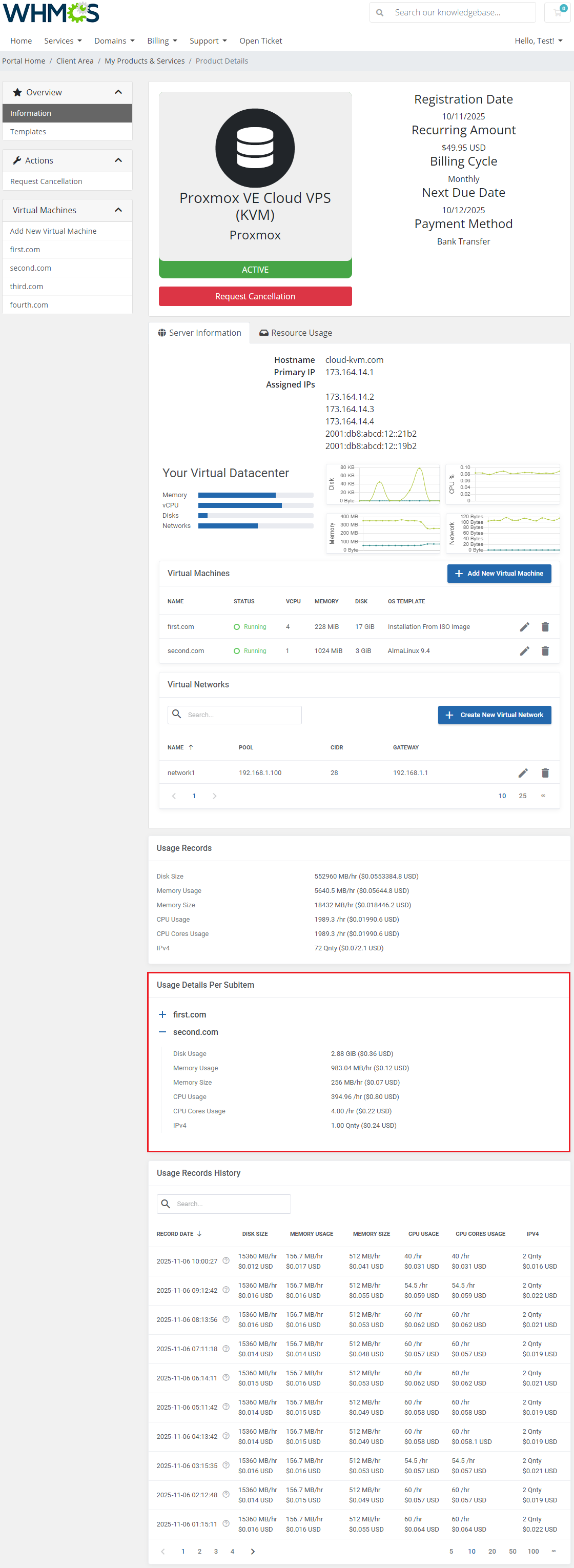
Task: Next page arrow in Virtual Networks table
Action: click(214, 796)
